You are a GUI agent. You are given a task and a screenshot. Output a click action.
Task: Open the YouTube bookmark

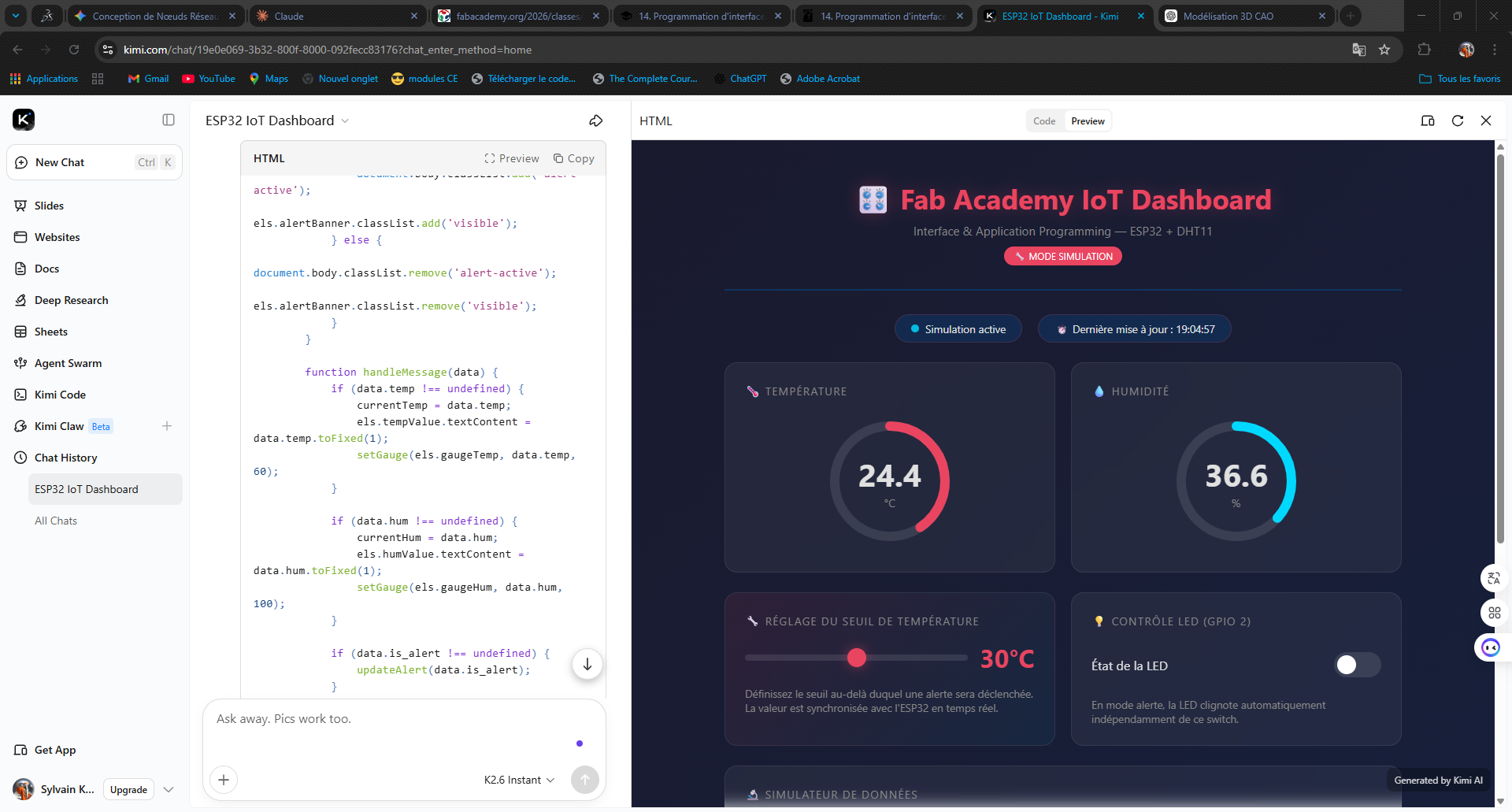click(x=209, y=79)
